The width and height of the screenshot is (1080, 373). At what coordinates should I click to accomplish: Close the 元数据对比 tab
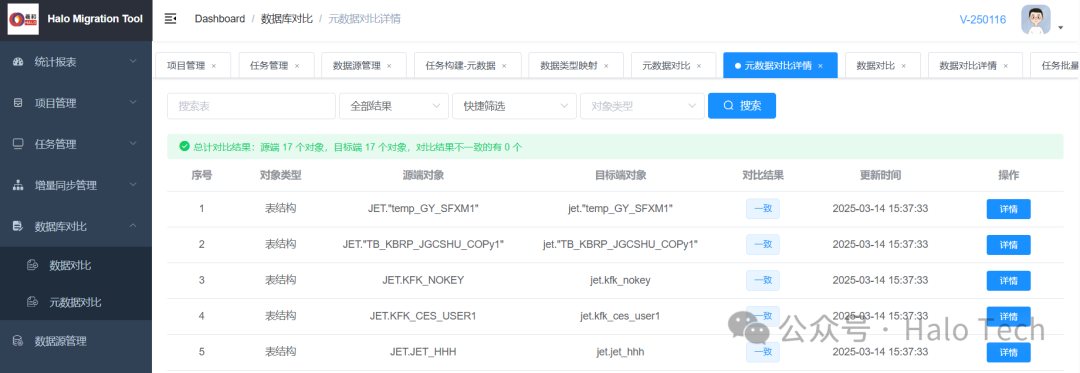[698, 66]
